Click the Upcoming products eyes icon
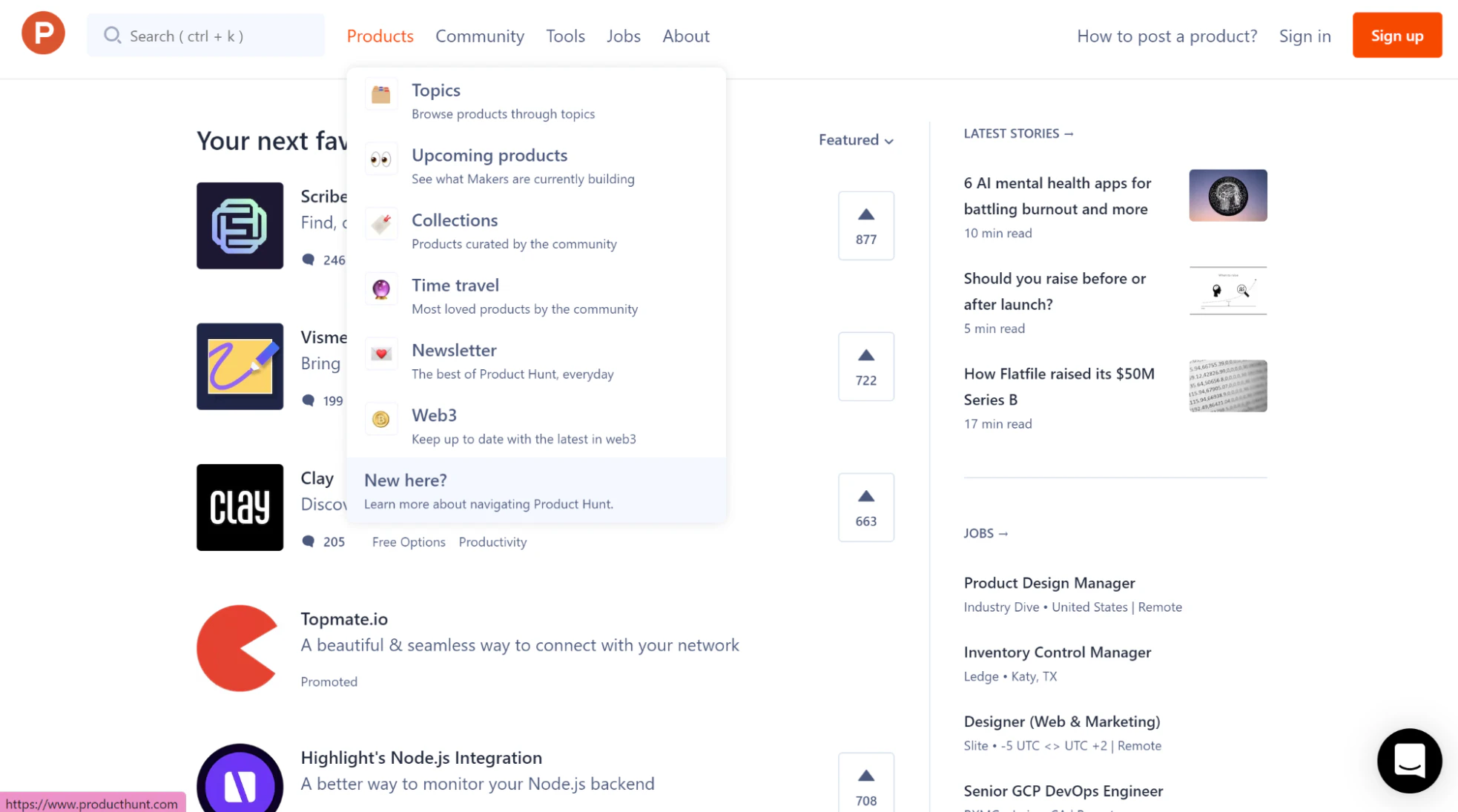Image resolution: width=1458 pixels, height=812 pixels. point(381,159)
